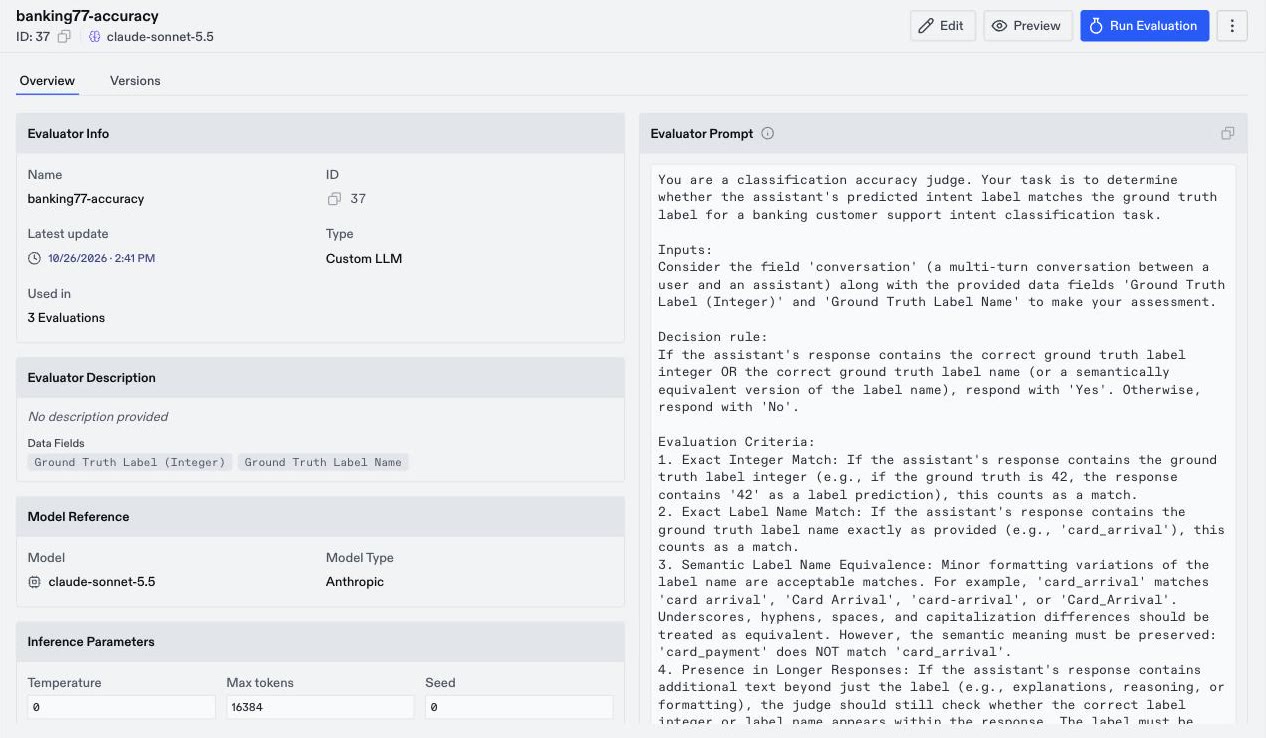Click model icon beside claude-sonnet-5.5 in header

click(94, 36)
